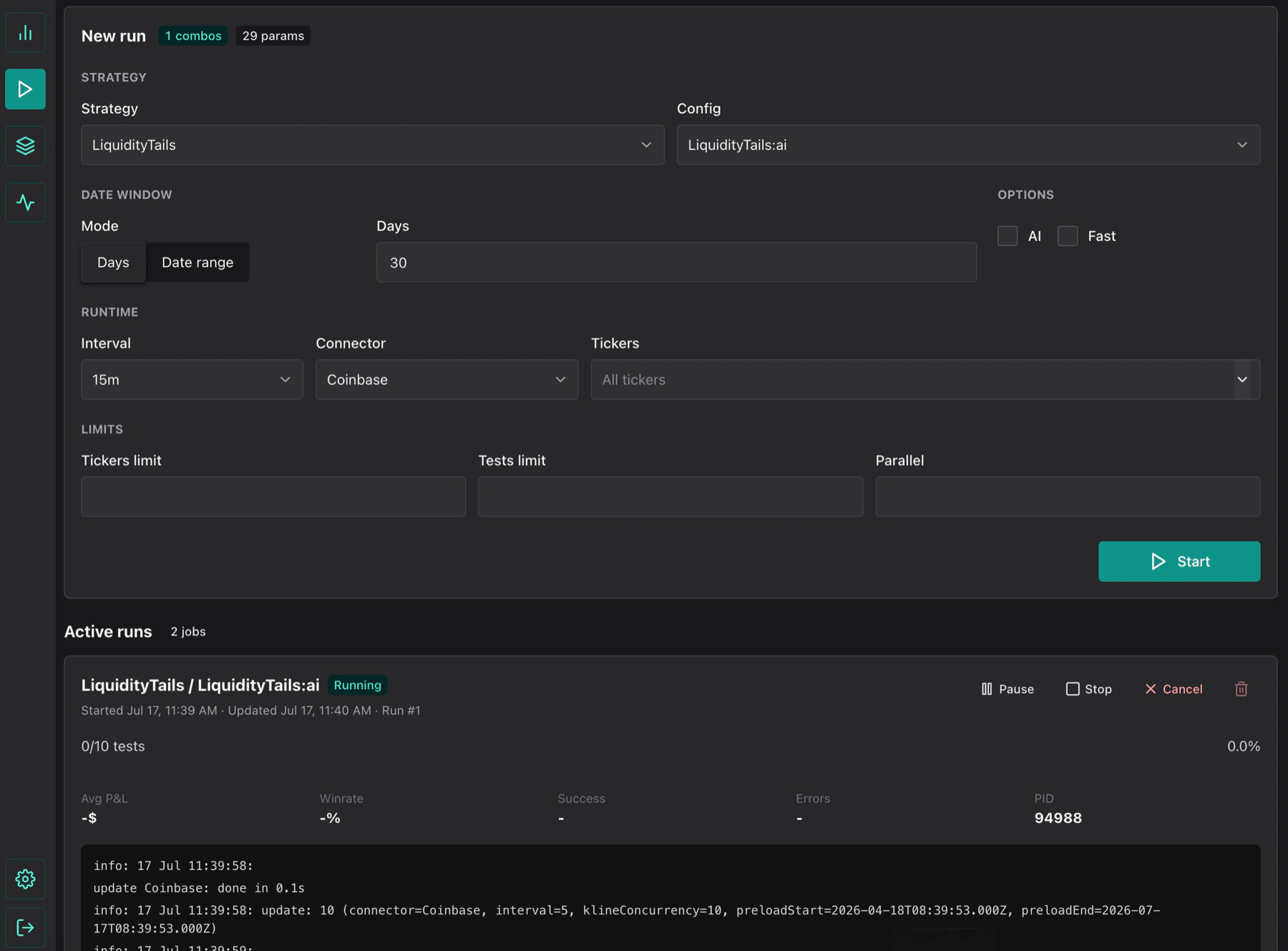Click the 'LiquidityTails / LiquidityTails:ai' run title

(x=200, y=686)
